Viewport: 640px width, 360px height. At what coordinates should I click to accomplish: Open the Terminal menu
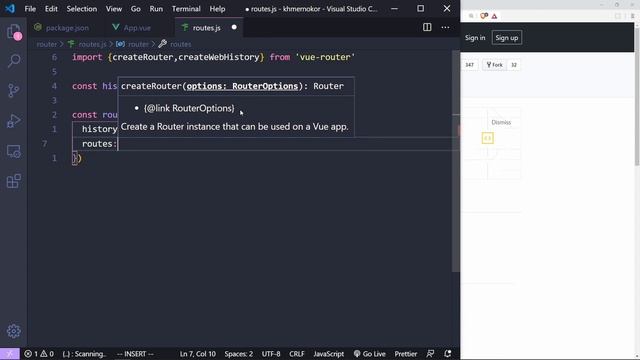[186, 9]
